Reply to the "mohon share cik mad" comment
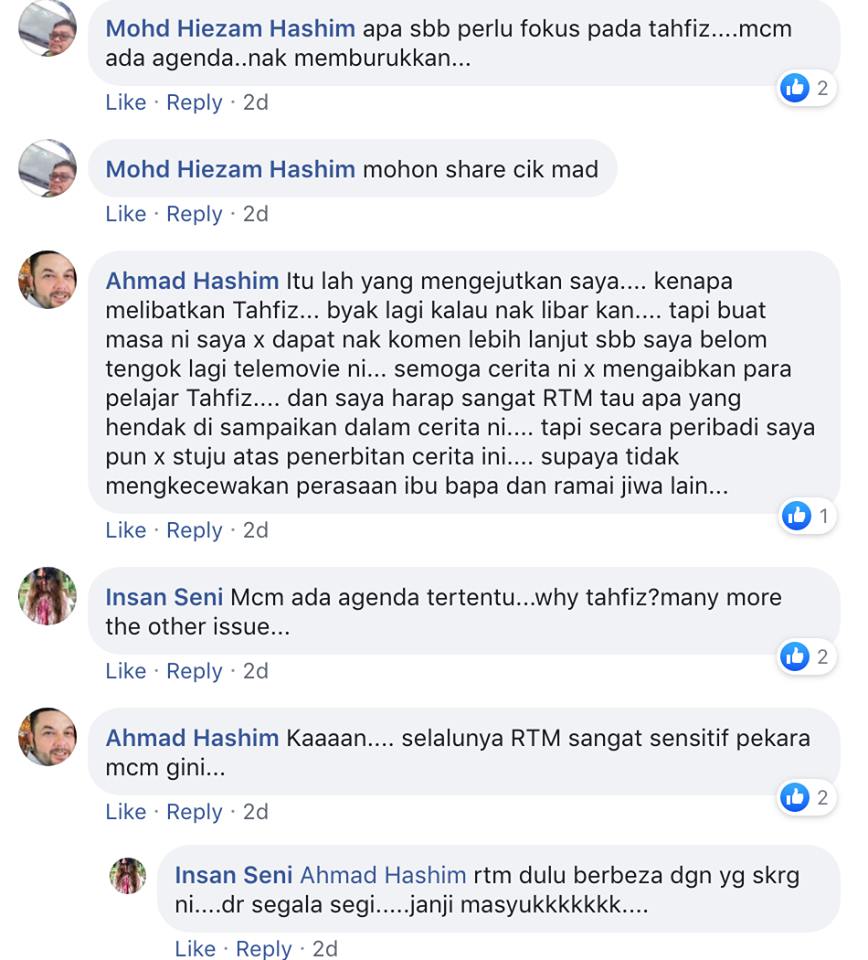 [194, 214]
